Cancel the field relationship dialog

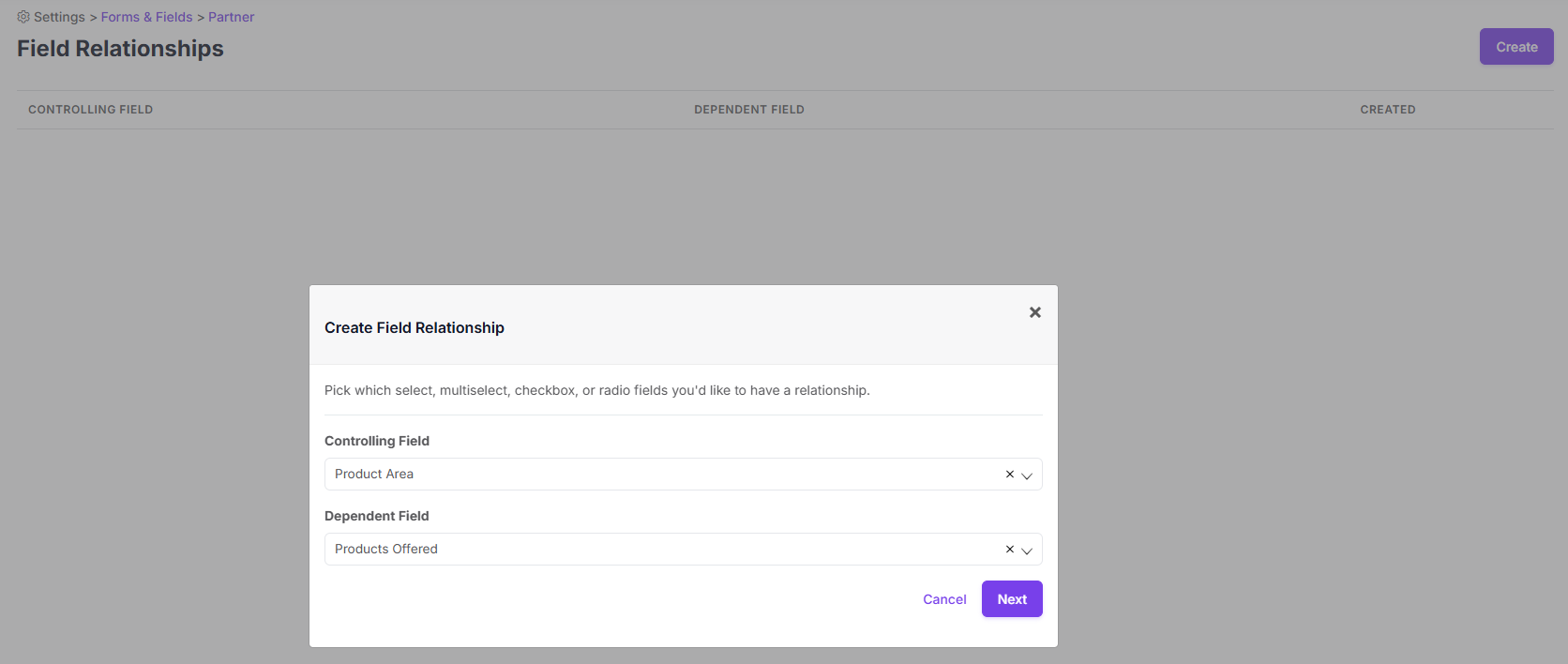click(944, 599)
